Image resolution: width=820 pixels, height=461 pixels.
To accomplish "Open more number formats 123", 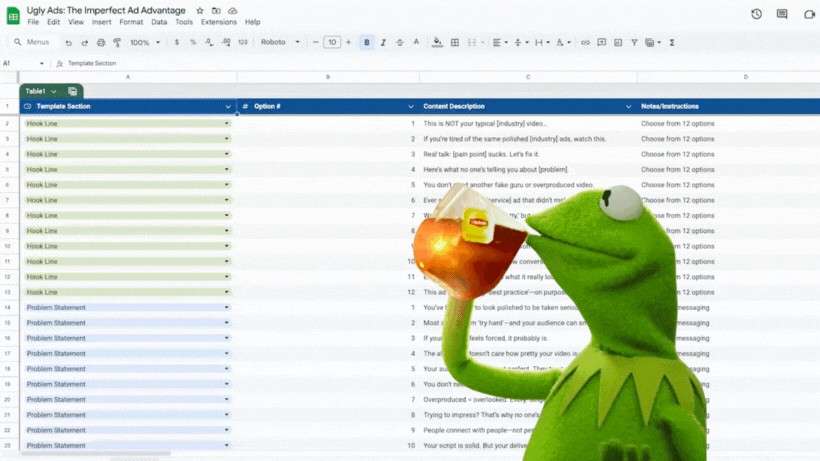I will (x=243, y=42).
